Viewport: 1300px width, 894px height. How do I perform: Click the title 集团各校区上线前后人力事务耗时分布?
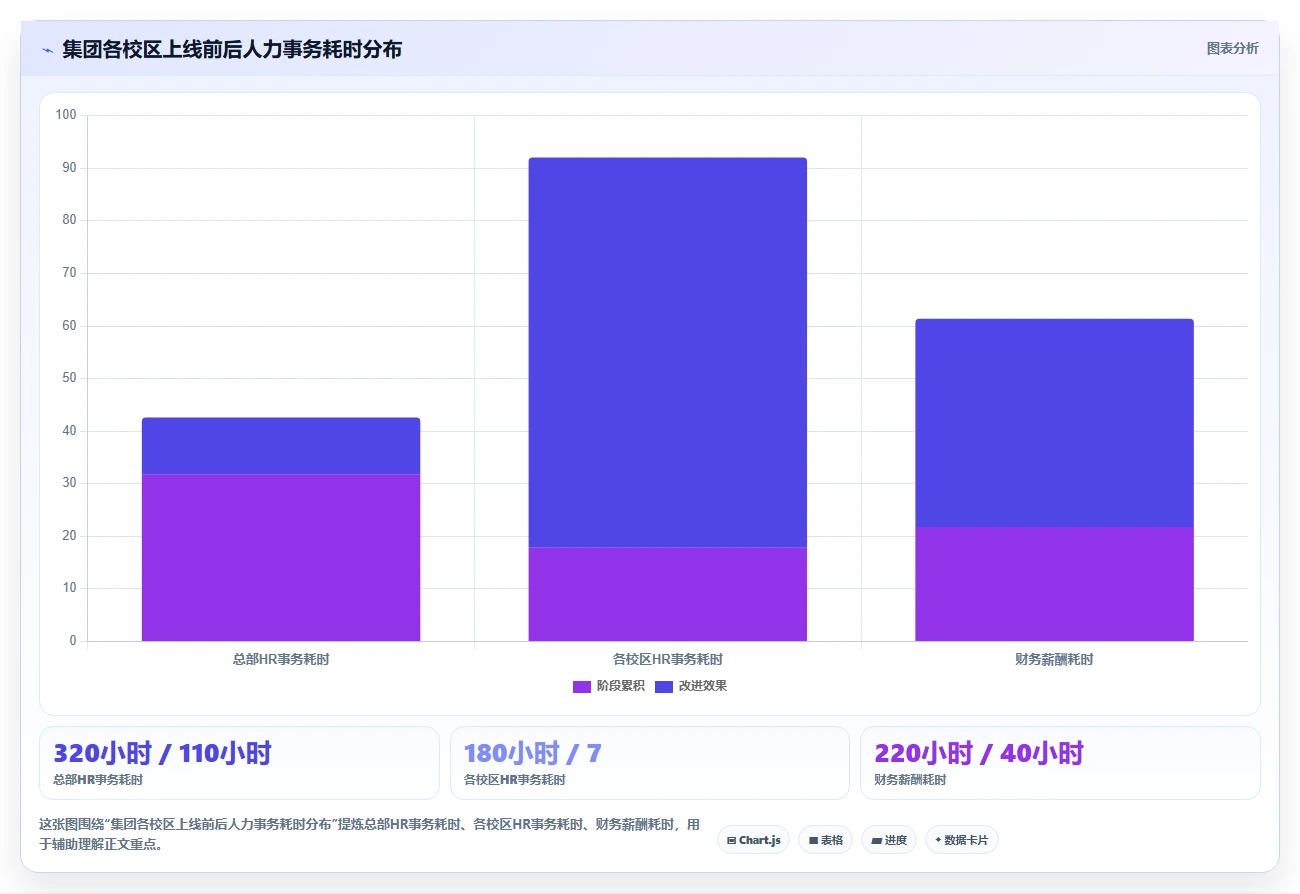232,49
